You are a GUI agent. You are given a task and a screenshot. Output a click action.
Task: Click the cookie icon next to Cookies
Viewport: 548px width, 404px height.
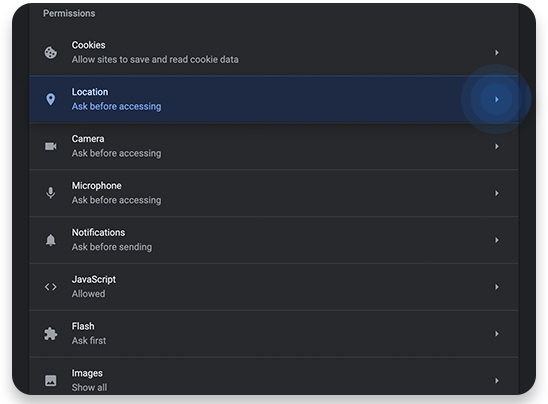(51, 53)
